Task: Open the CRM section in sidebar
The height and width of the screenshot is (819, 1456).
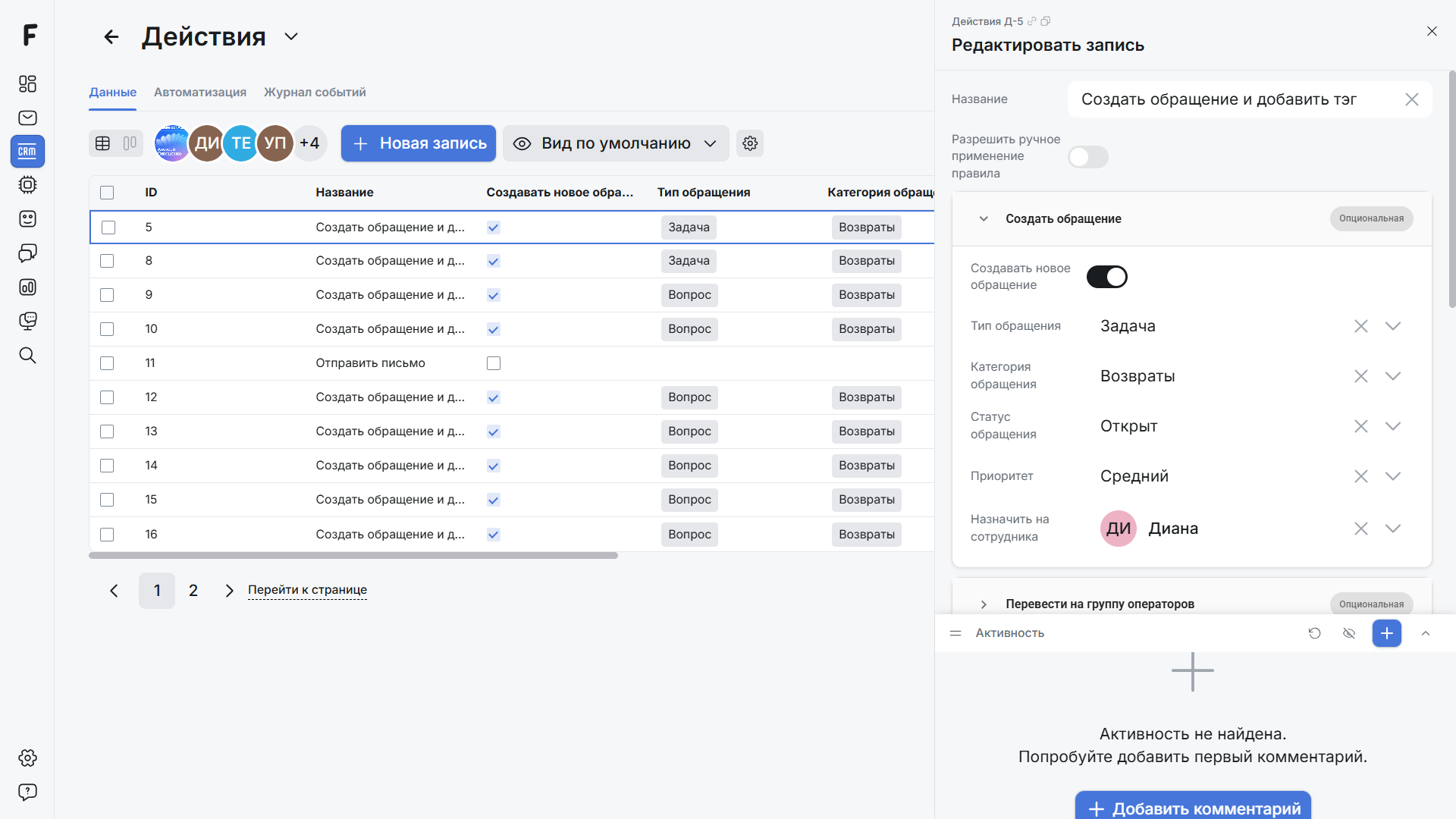Action: (x=27, y=151)
